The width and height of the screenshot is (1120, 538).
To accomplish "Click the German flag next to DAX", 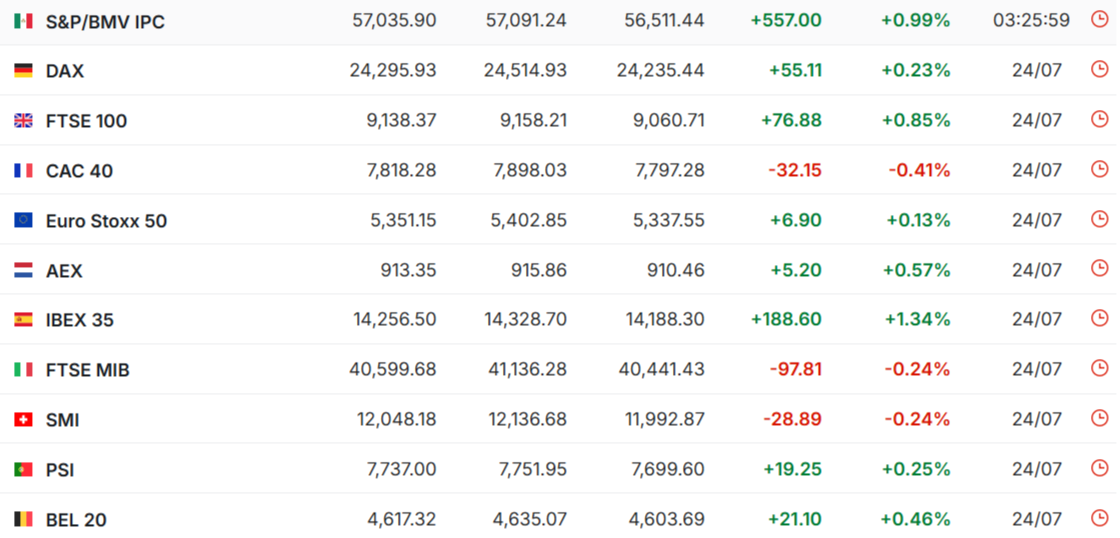I will (24, 71).
